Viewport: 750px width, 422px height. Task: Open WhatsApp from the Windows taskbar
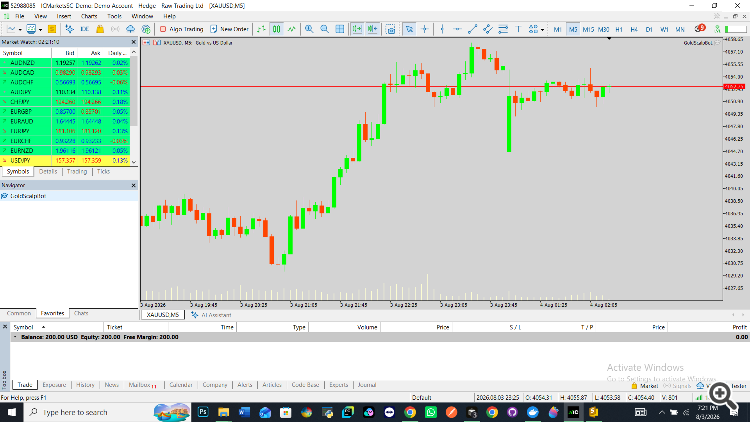point(431,412)
